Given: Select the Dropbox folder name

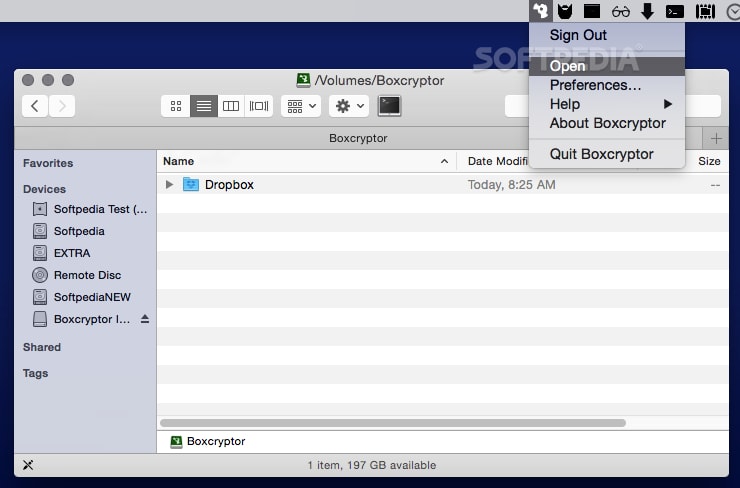Looking at the screenshot, I should (229, 185).
